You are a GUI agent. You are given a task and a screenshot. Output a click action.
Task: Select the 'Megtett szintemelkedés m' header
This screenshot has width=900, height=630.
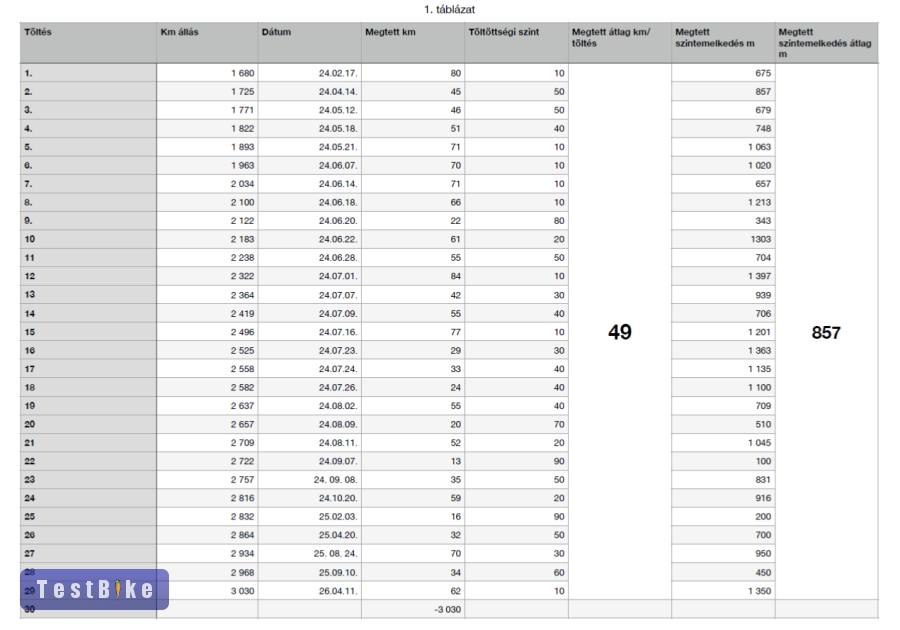point(723,43)
